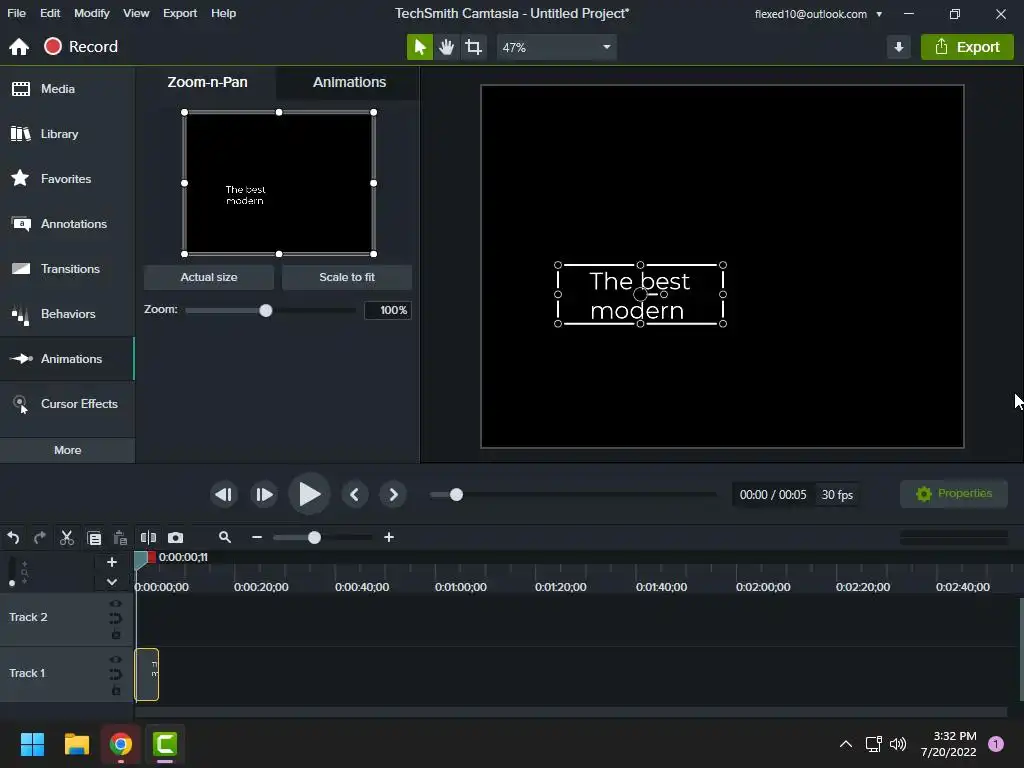
Task: Open the canvas zoom 47% dropdown
Action: [x=556, y=47]
